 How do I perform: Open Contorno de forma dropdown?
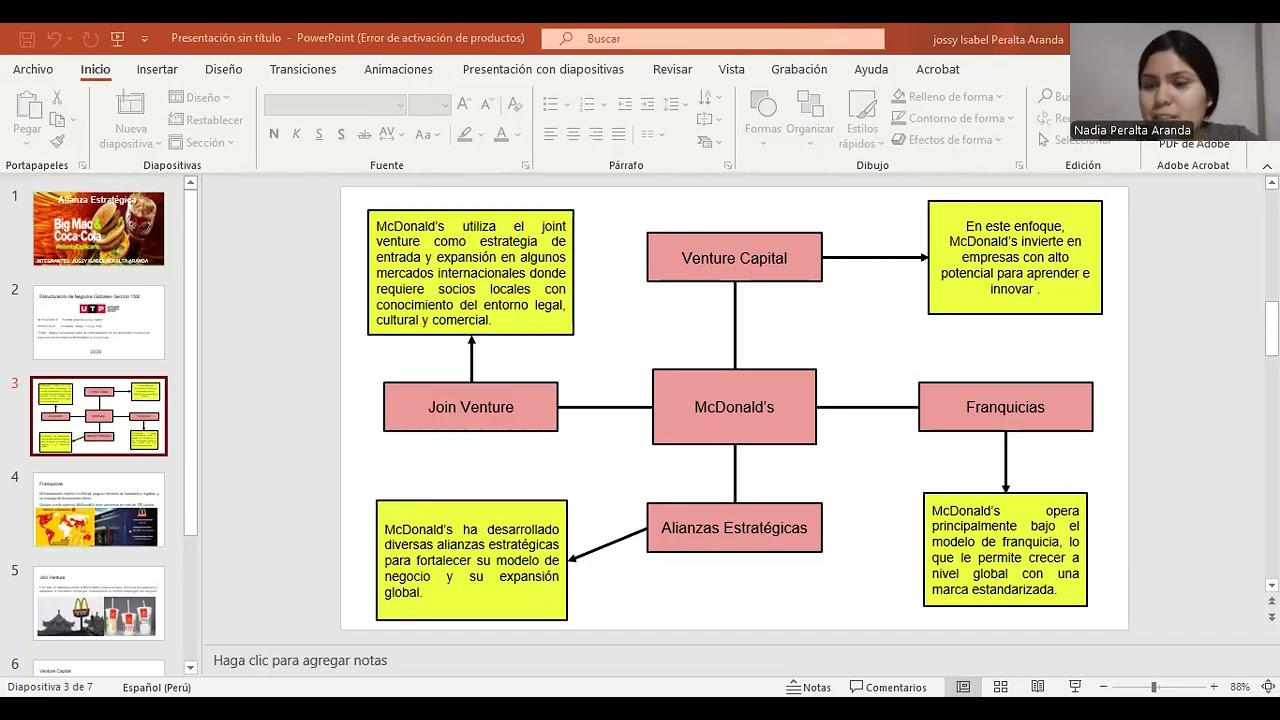click(953, 118)
